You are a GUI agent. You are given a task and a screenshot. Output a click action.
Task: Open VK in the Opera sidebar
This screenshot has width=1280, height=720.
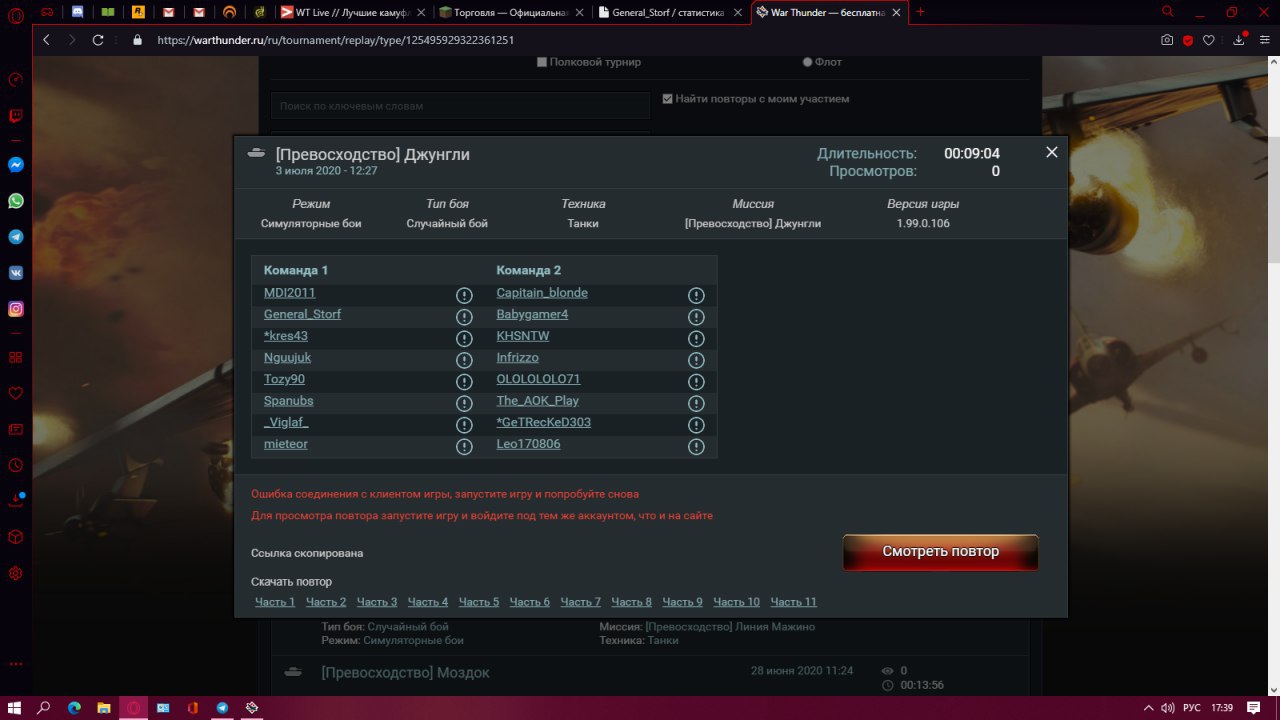(16, 272)
